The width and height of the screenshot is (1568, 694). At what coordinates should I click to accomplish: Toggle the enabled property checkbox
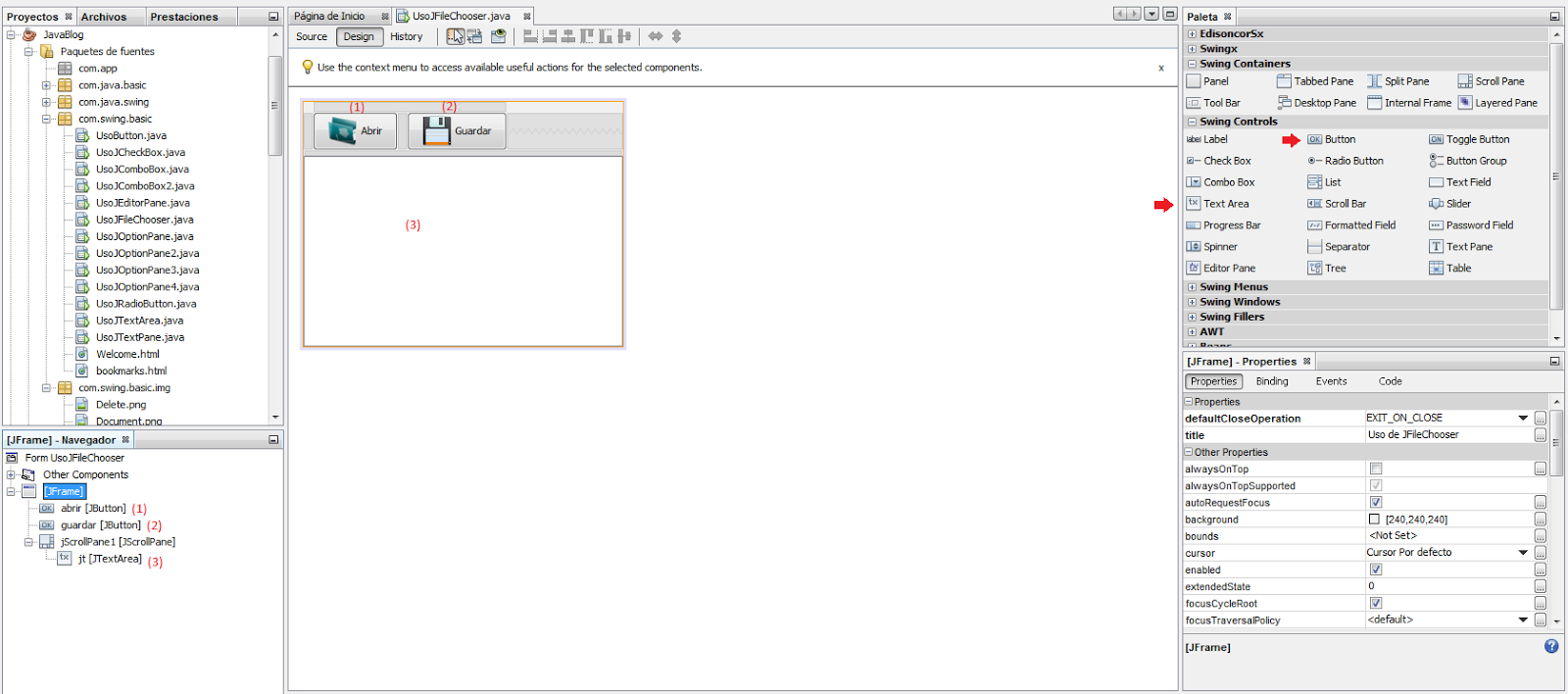(1376, 570)
